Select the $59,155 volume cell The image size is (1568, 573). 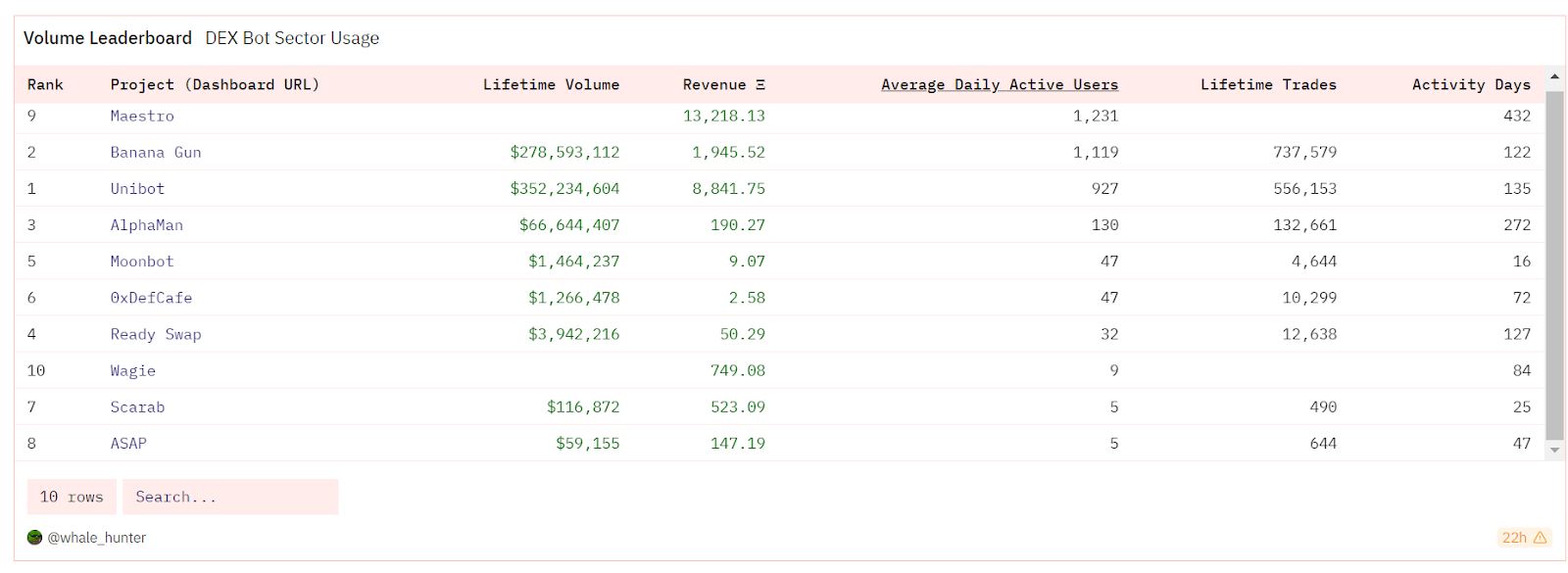pyautogui.click(x=588, y=443)
